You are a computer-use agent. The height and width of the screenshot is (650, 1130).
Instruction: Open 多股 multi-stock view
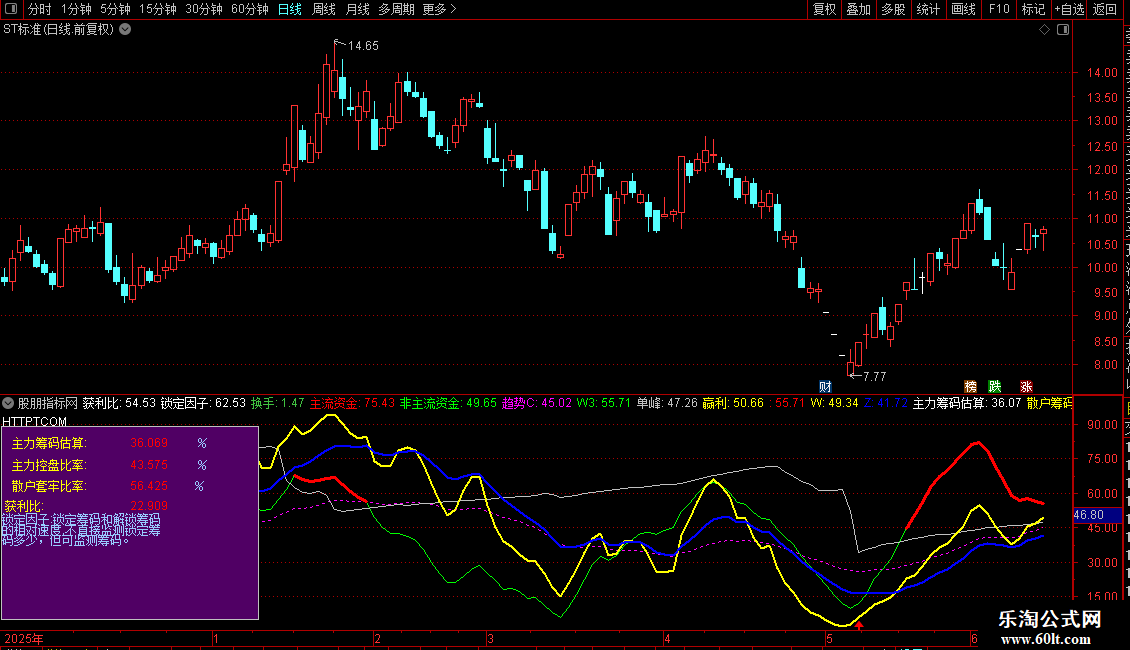coord(893,9)
